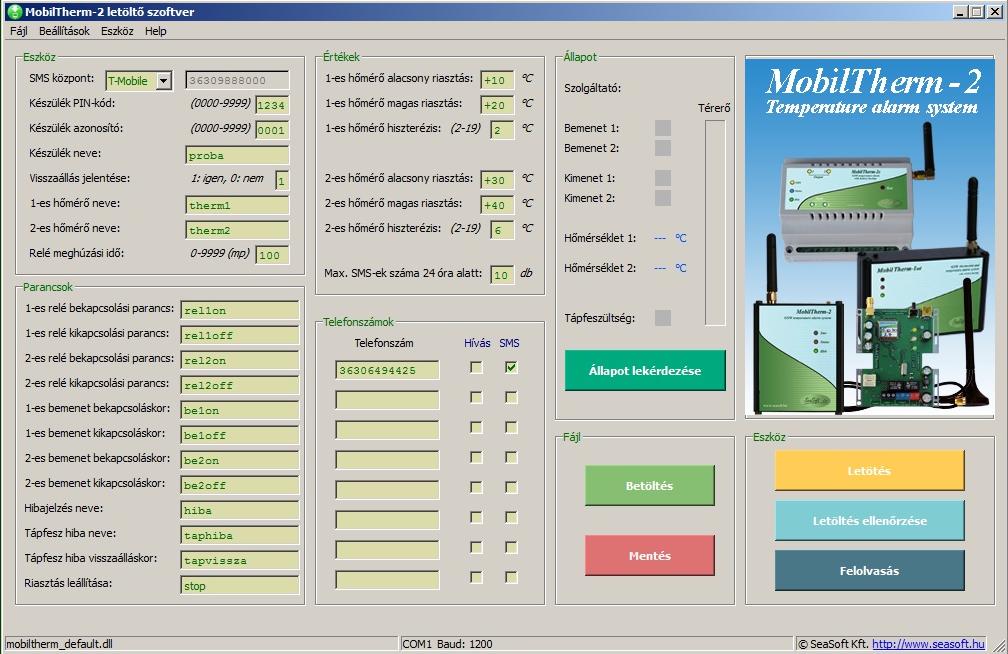Open the Beállítások menu
The image size is (1008, 654).
pos(64,31)
